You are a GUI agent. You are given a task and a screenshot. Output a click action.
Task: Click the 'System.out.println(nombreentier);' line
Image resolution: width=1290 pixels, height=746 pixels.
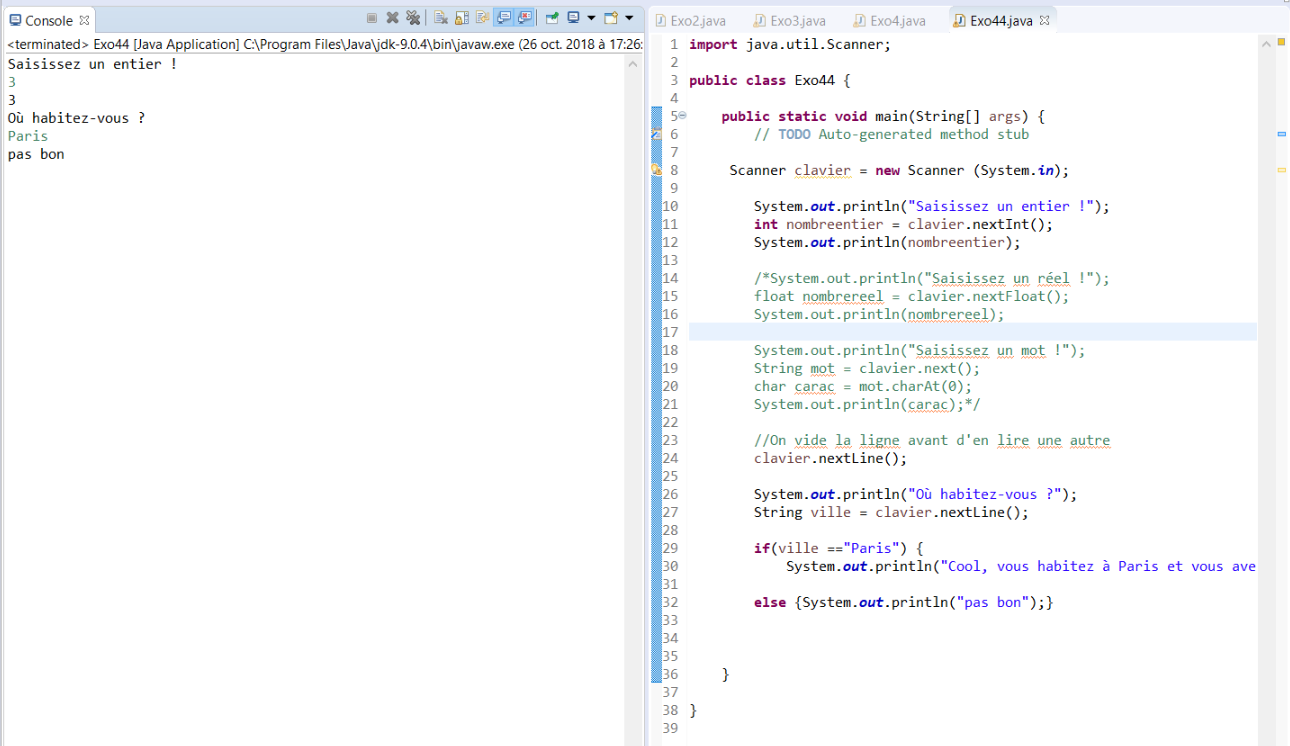coord(887,242)
